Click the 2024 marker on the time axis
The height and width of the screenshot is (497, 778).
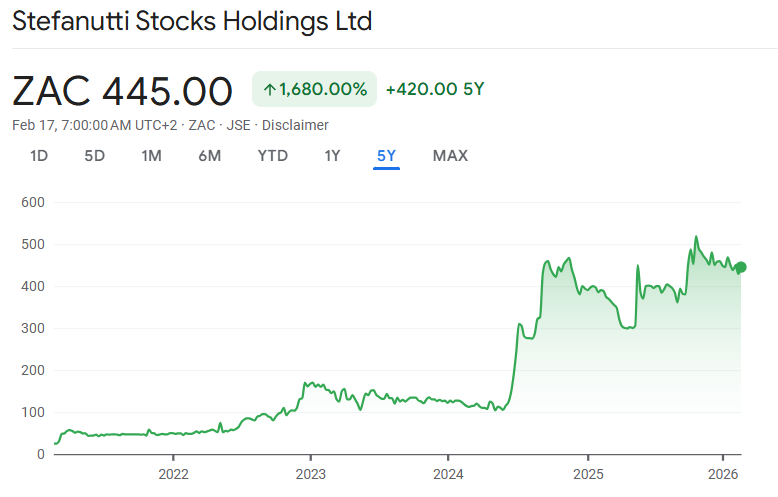coord(449,473)
